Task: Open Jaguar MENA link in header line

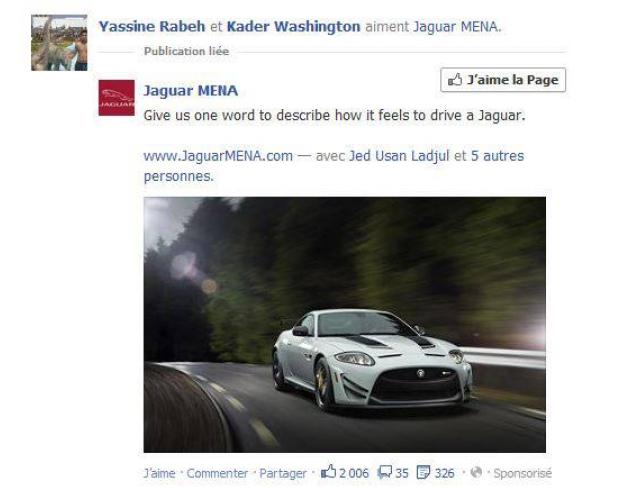Action: click(x=457, y=26)
